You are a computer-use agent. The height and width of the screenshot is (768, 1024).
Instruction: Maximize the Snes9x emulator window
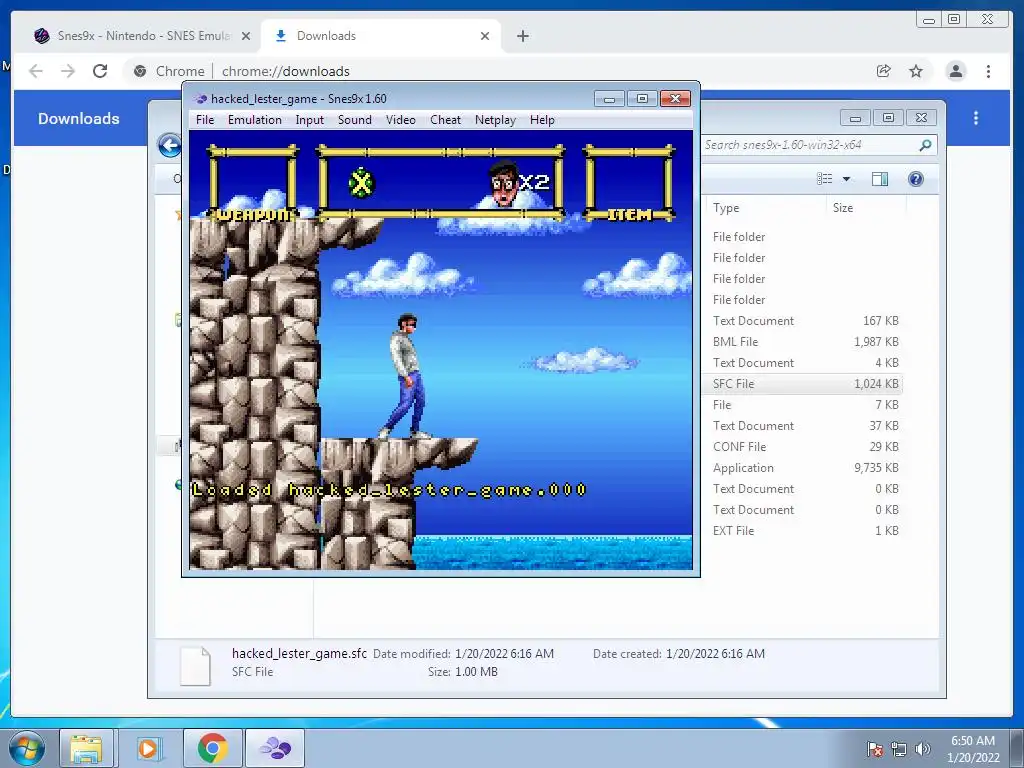pos(642,99)
